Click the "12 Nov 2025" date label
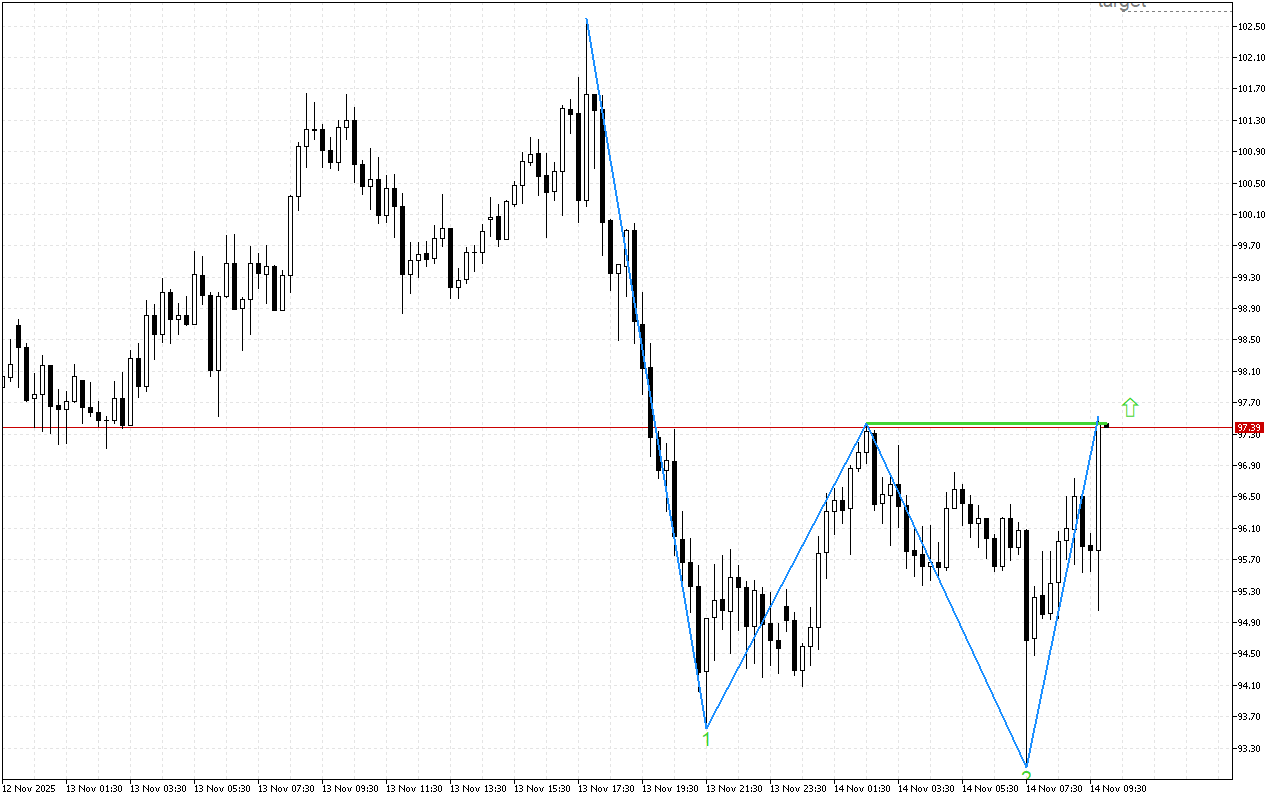Screen dimensions: 1280x800 coord(30,788)
